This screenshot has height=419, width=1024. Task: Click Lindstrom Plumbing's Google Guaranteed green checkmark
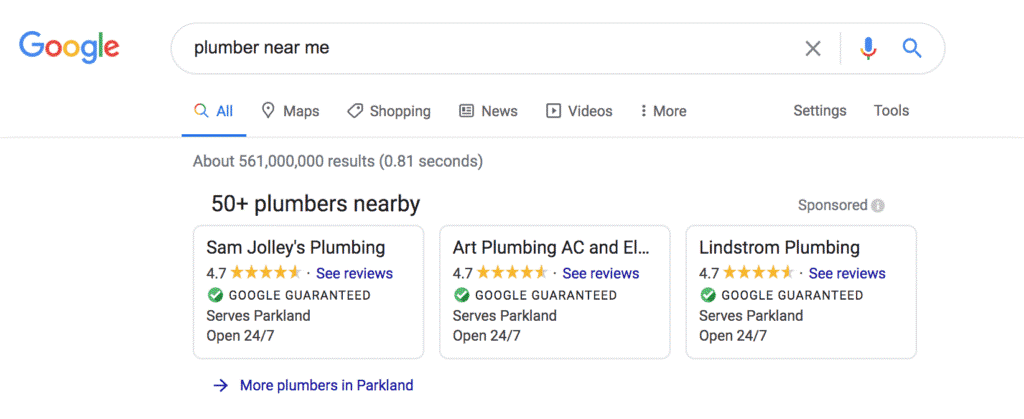[708, 295]
